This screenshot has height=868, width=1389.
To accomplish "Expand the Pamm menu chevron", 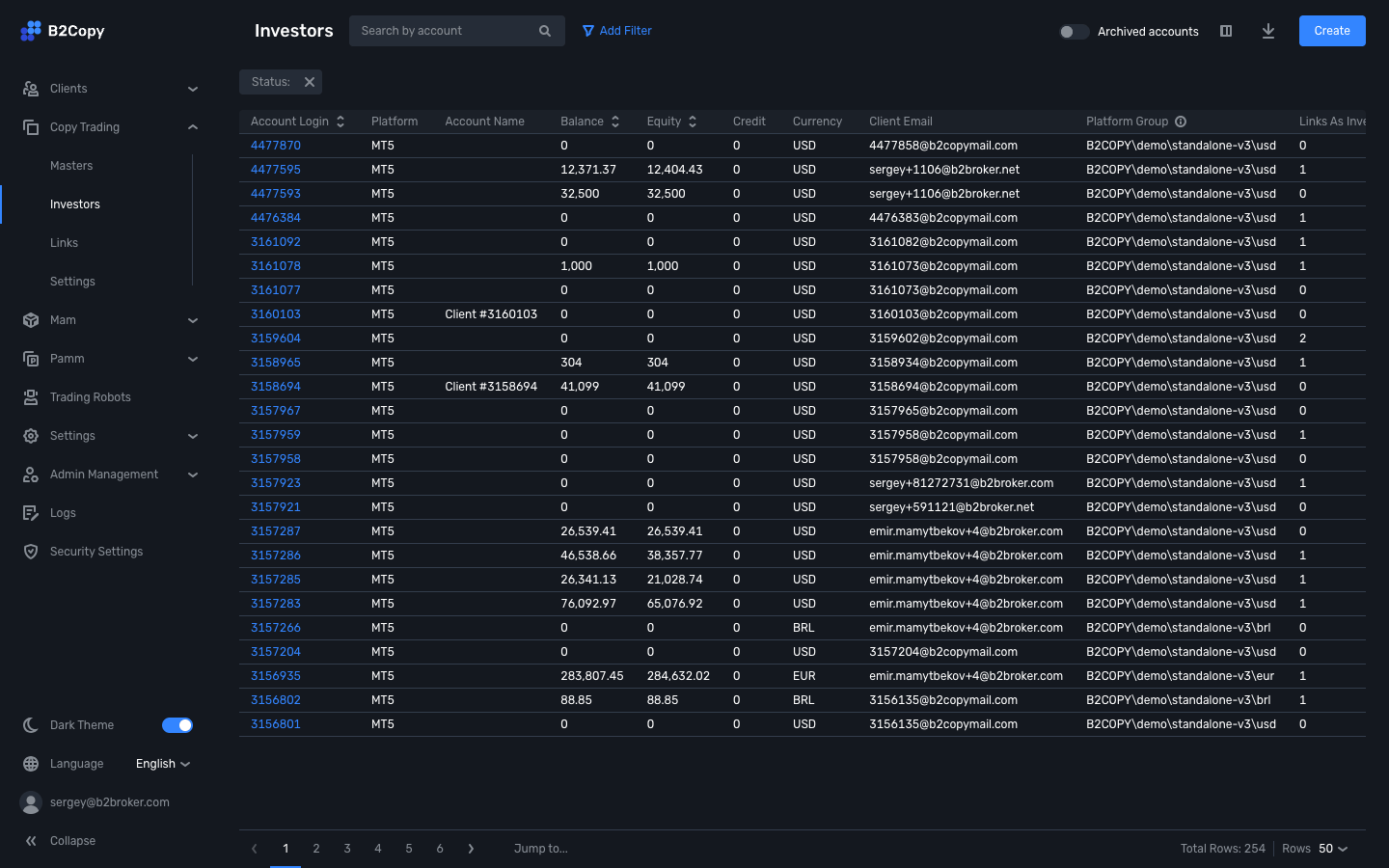I will 193,359.
